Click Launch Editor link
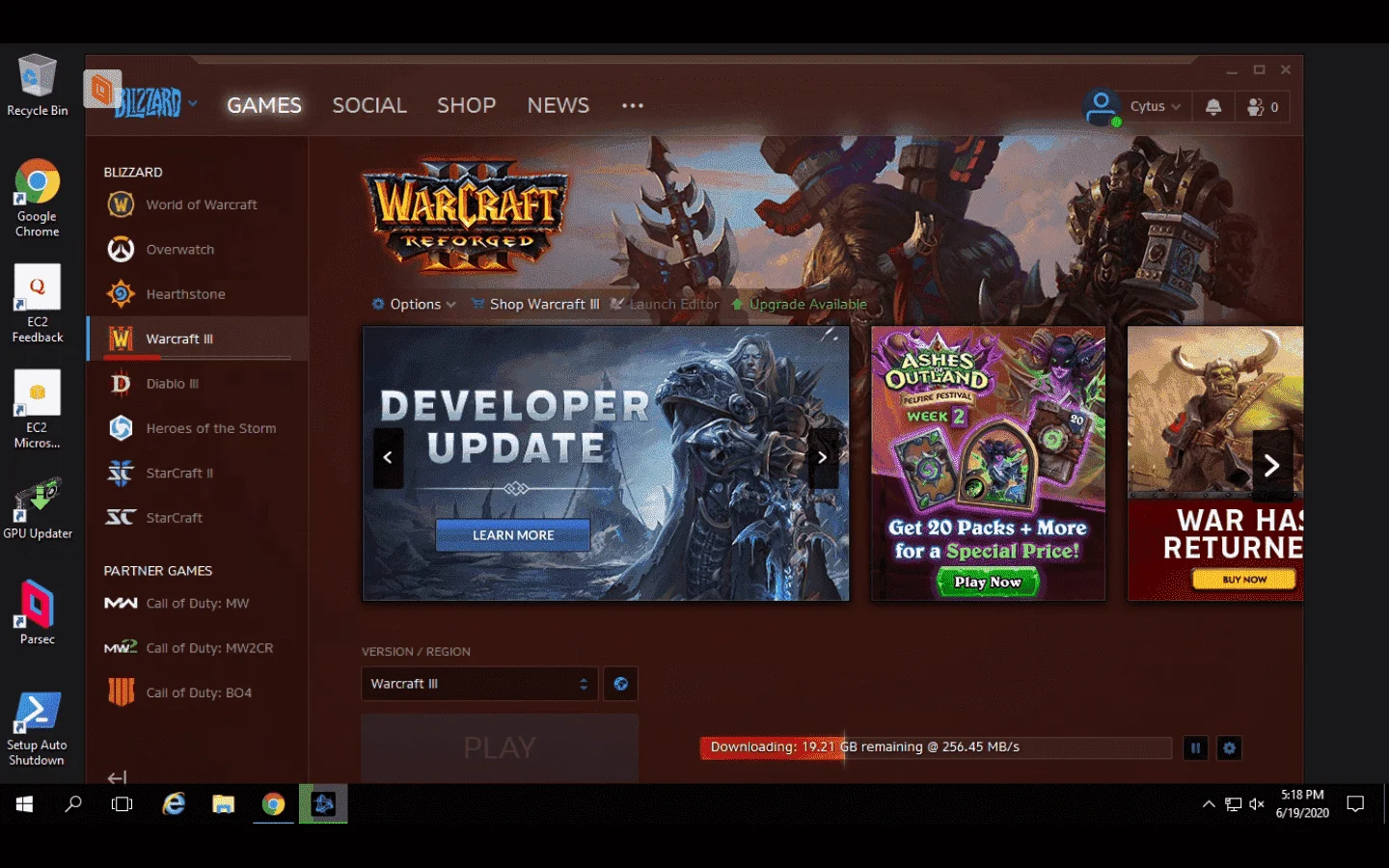Screen dimensions: 1389x868 pyautogui.click(x=666, y=304)
